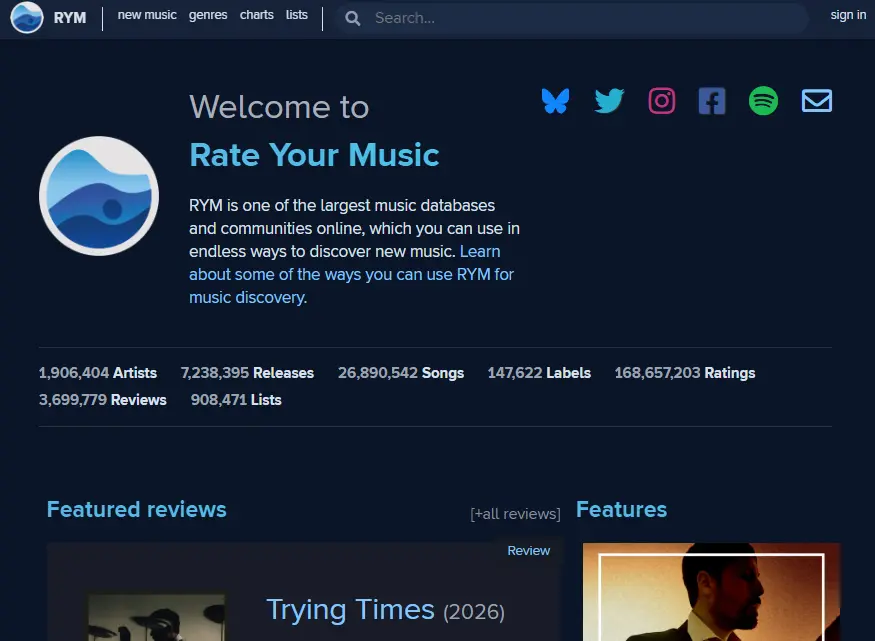
Task: Click the RYM text in header
Action: [x=70, y=18]
